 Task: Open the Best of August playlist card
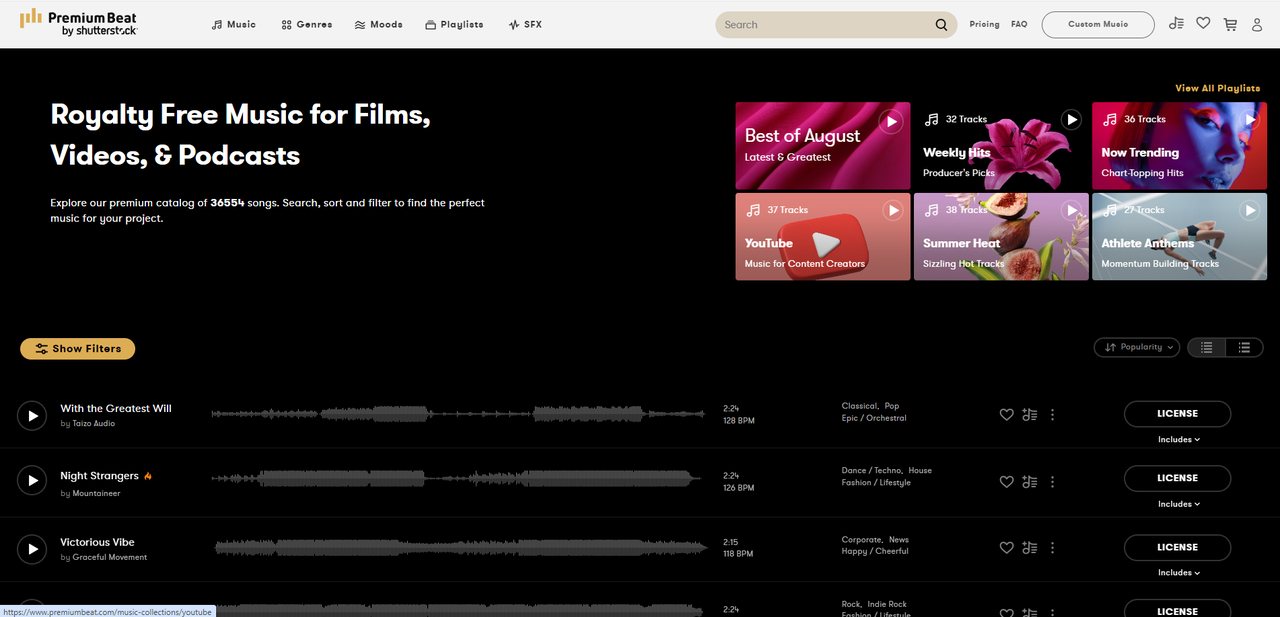click(823, 146)
